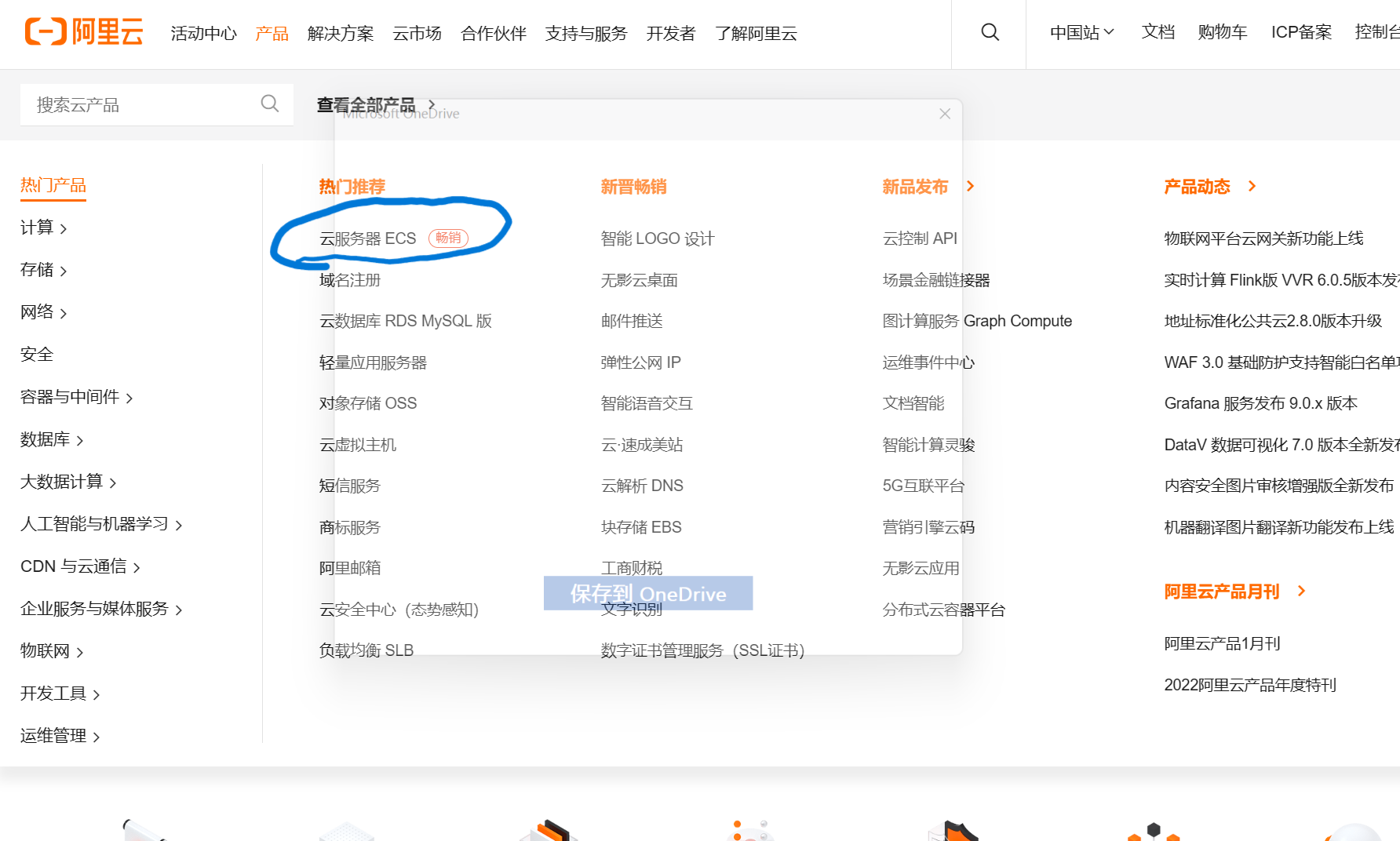Viewport: 1400px width, 841px height.
Task: Open 云虚拟主机 link
Action: click(358, 445)
